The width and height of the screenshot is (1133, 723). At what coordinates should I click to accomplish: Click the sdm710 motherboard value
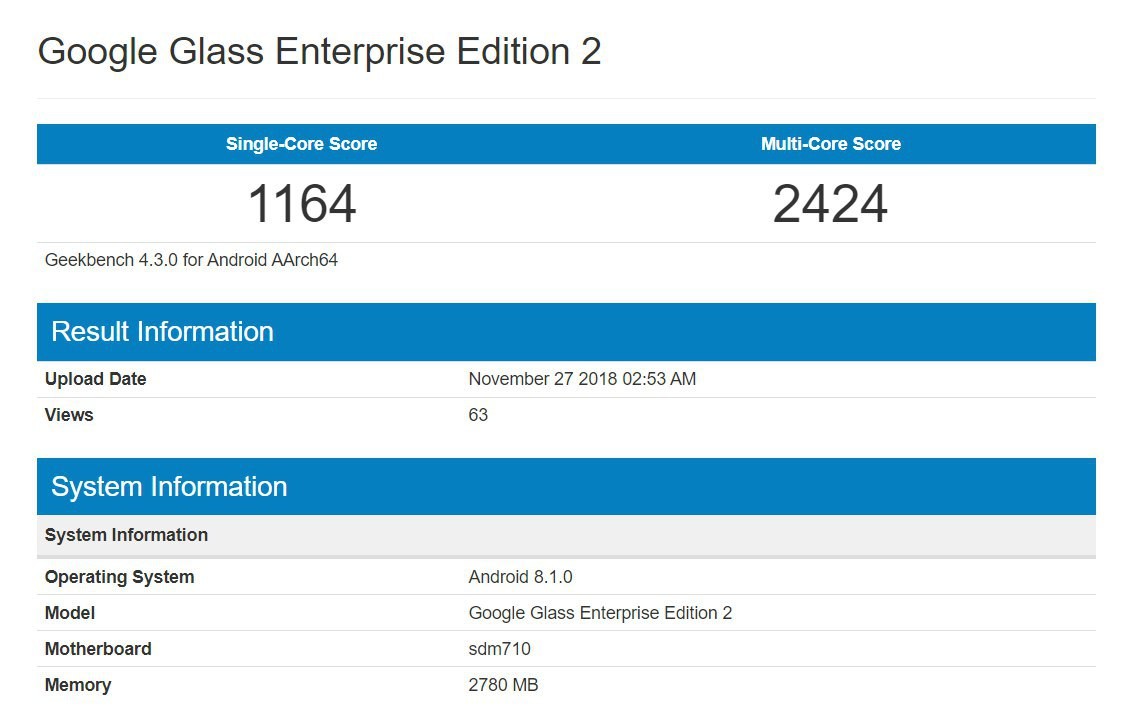(x=499, y=649)
